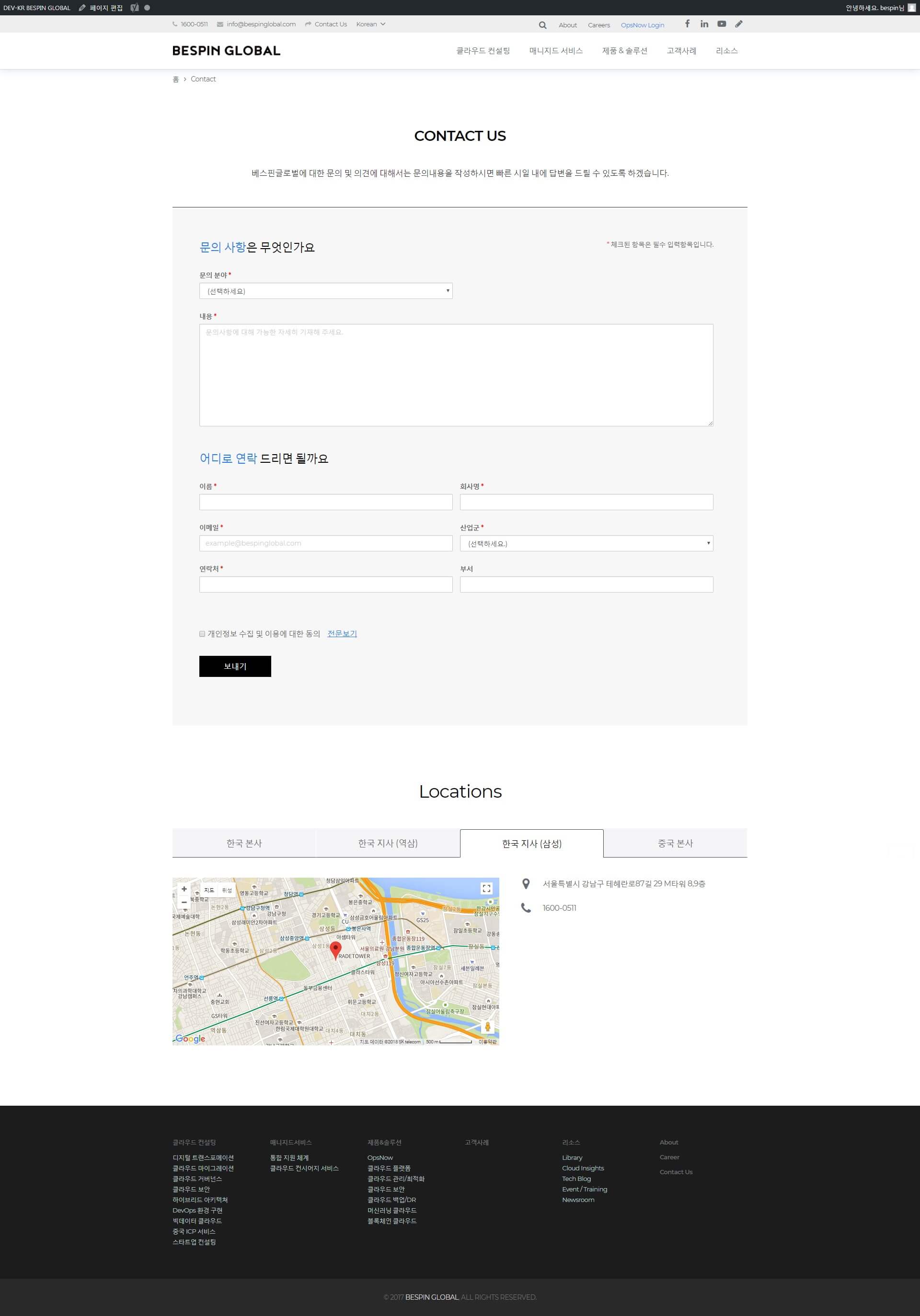The height and width of the screenshot is (1316, 920).
Task: Click the BESPIN GLOBAL logo
Action: click(227, 50)
